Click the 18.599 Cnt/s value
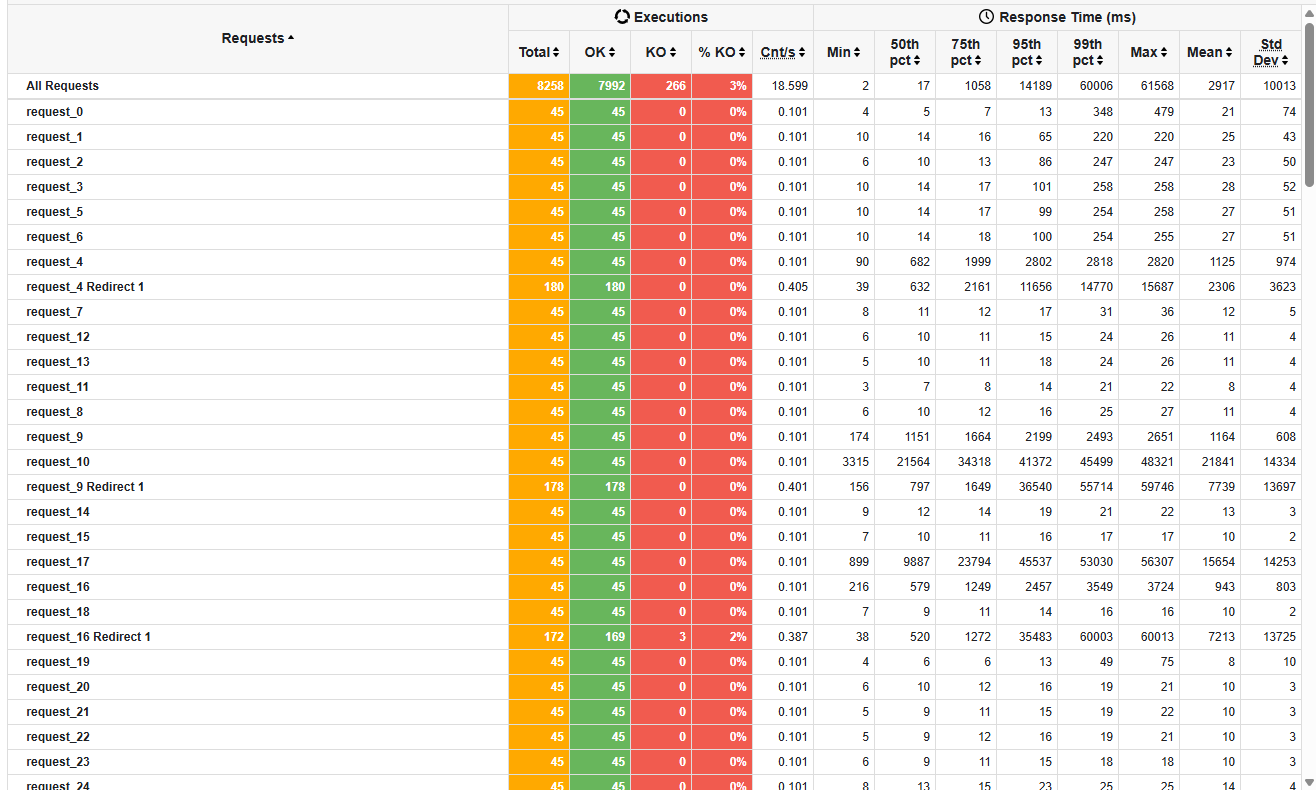This screenshot has height=797, width=1316. 790,86
